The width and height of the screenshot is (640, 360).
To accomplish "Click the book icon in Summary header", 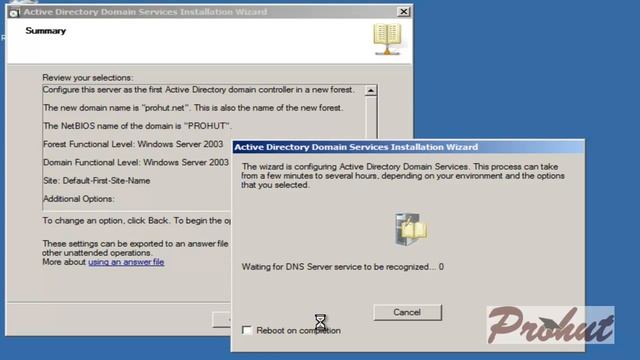I will [x=387, y=39].
